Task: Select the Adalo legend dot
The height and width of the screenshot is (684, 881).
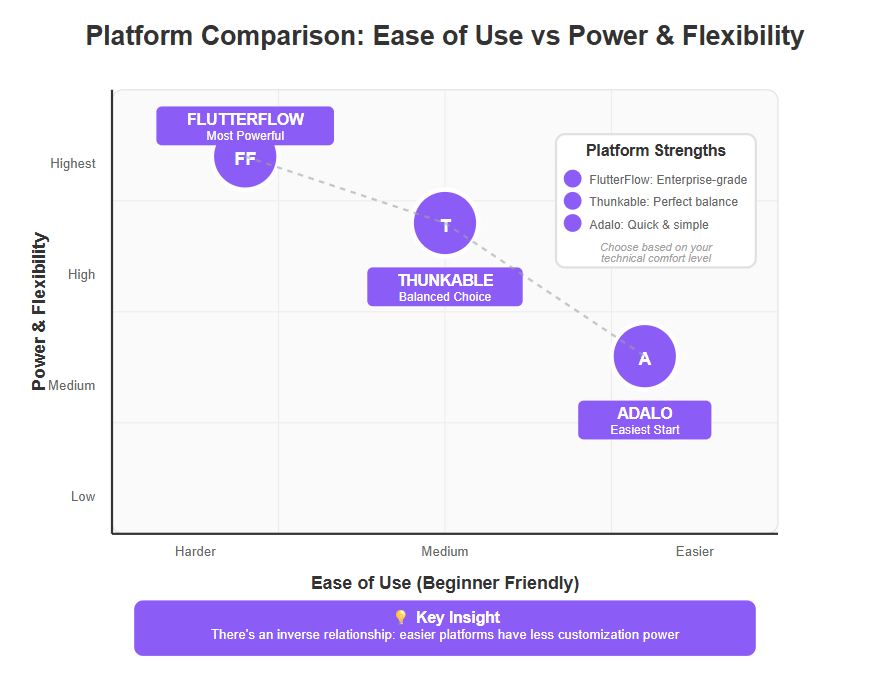Action: (573, 223)
